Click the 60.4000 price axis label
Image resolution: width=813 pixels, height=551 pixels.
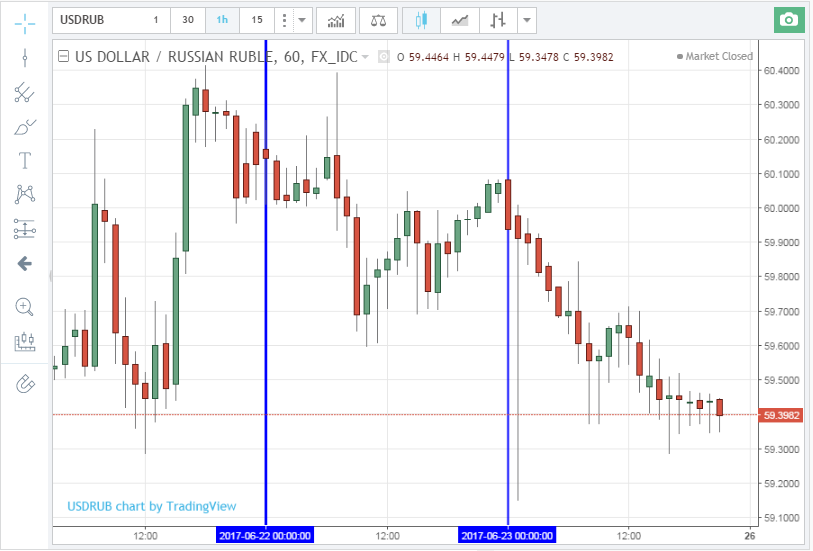click(781, 70)
